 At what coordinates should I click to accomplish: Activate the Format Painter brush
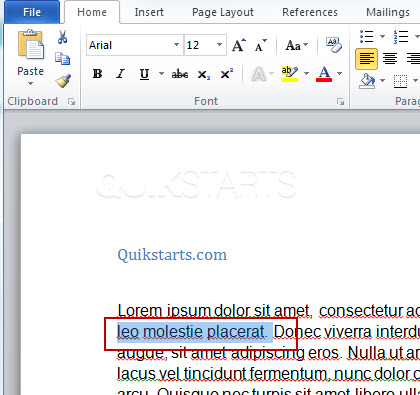click(63, 81)
